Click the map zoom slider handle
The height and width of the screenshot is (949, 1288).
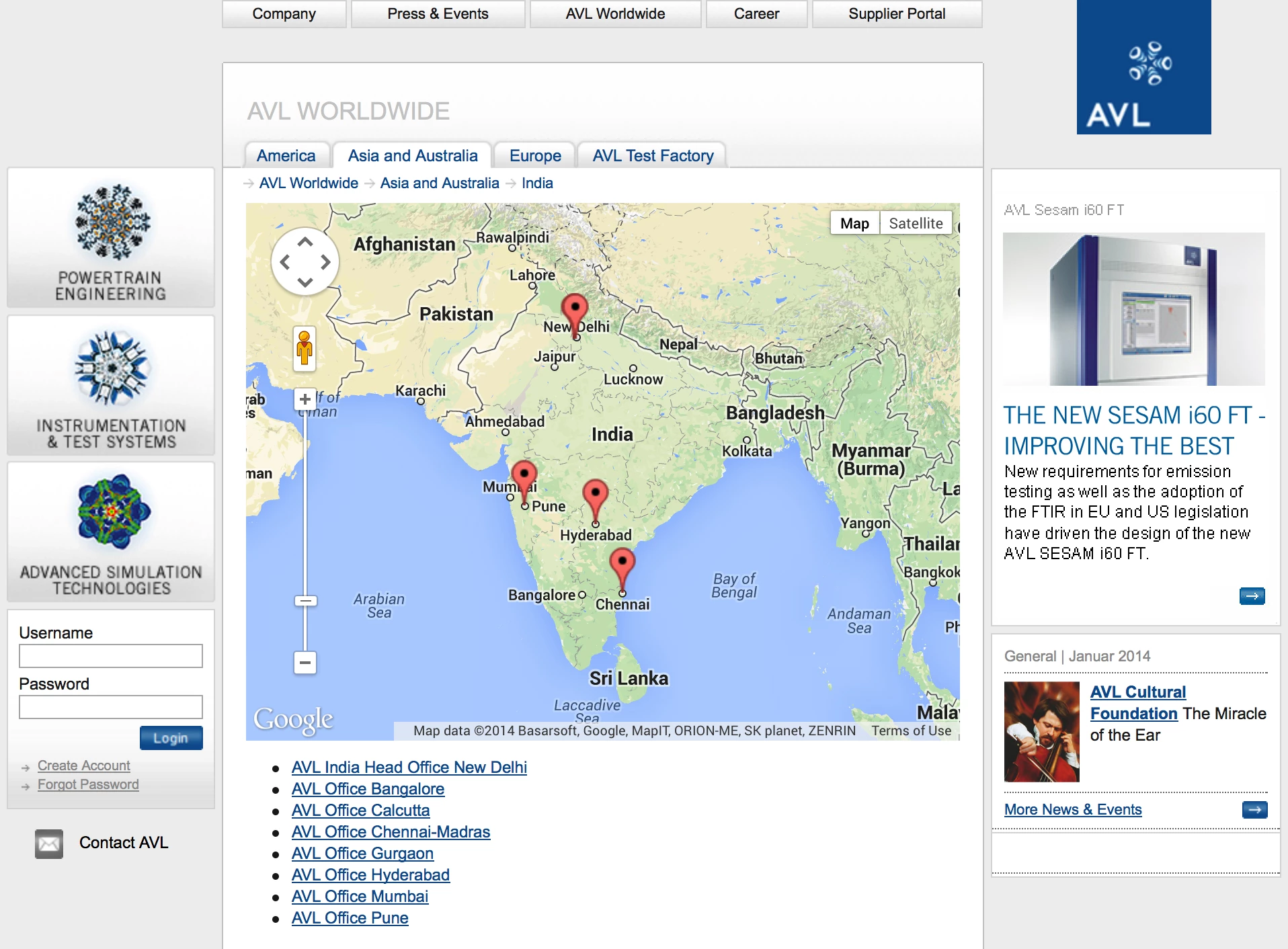305,601
